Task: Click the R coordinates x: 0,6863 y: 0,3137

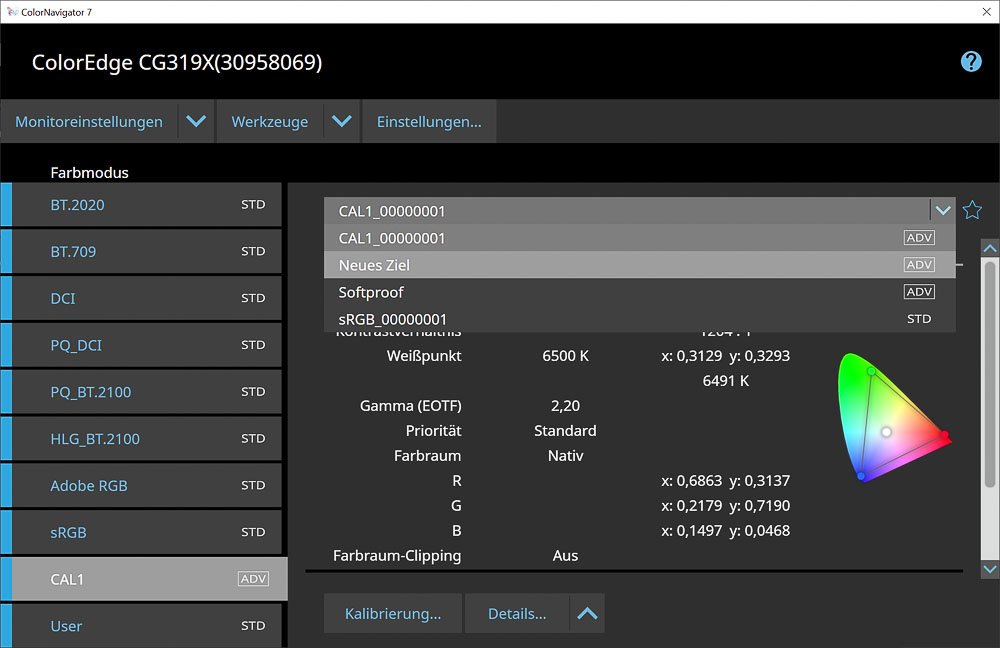Action: [725, 480]
